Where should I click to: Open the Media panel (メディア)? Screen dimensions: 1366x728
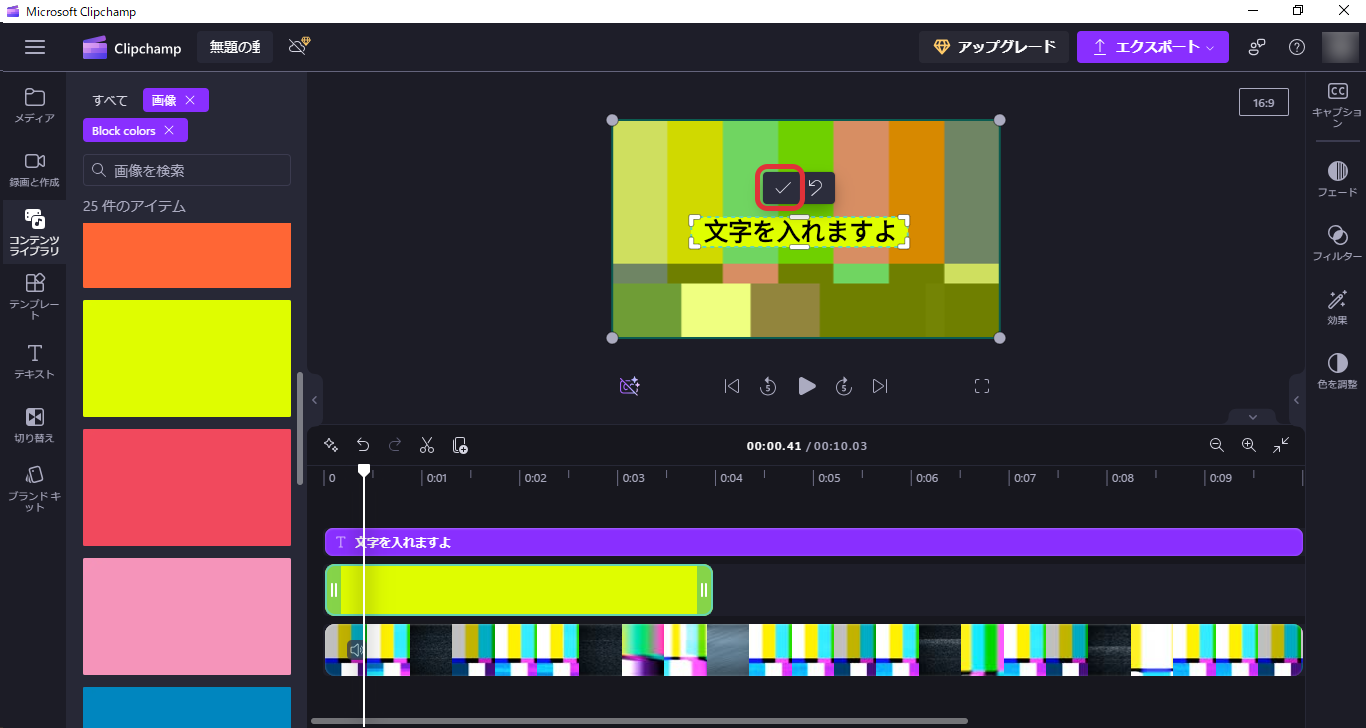coord(34,105)
